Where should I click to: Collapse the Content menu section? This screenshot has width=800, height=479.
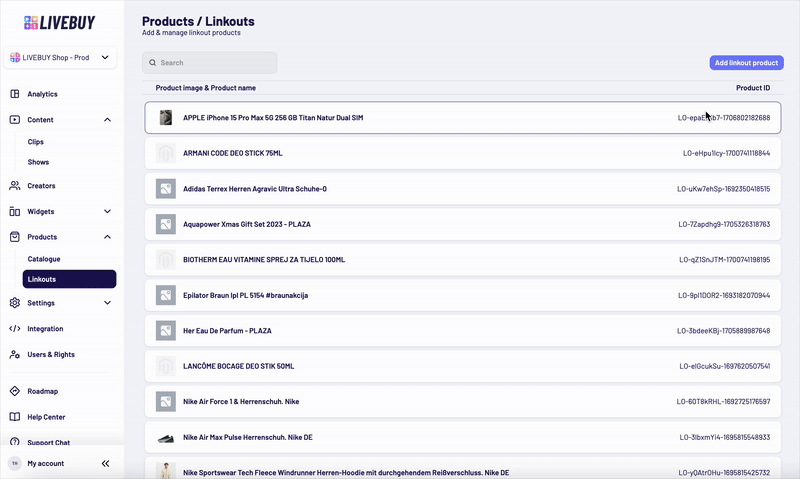107,120
